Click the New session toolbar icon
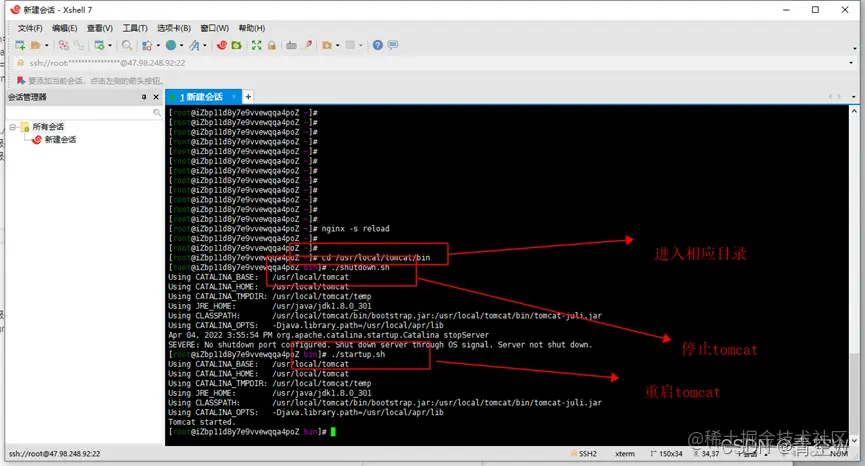Image resolution: width=865 pixels, height=466 pixels. tap(20, 45)
